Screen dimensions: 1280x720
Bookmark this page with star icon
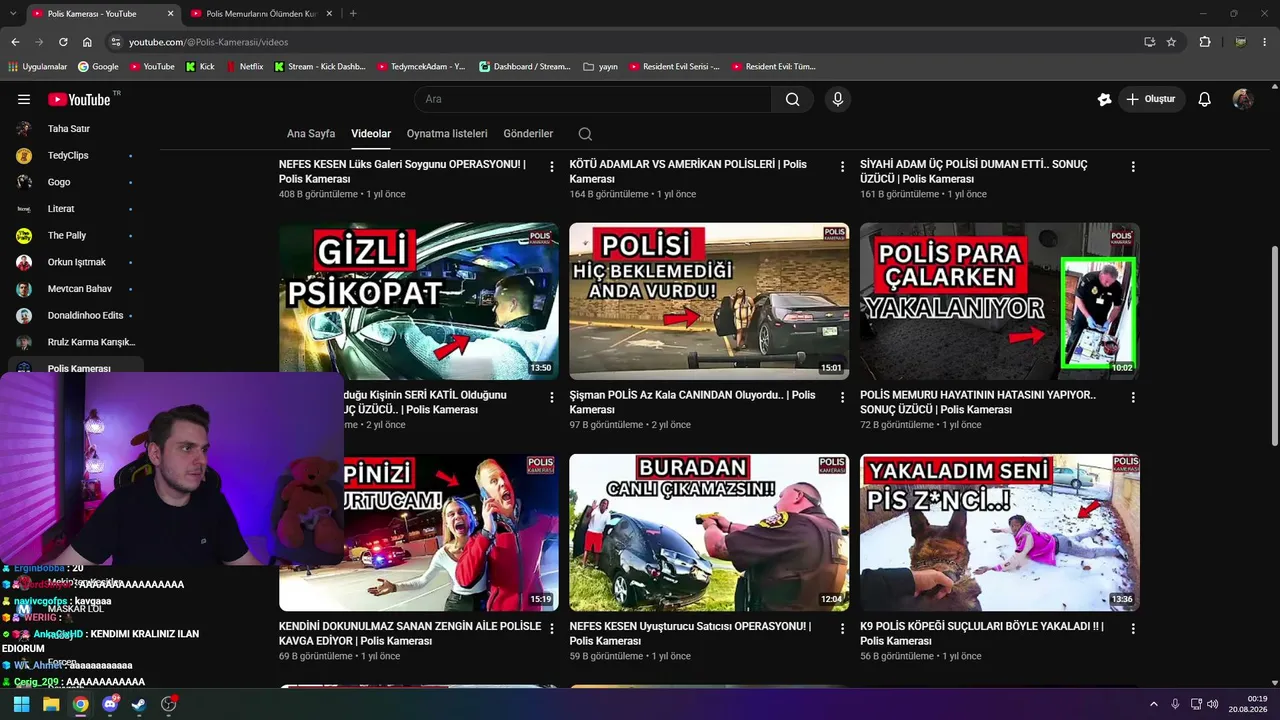tap(1171, 42)
